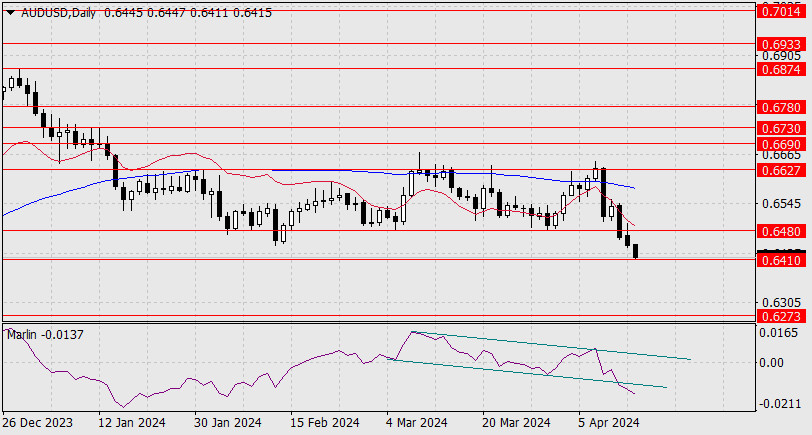The image size is (812, 435).
Task: Click the 0.6410 price level label
Action: 781,261
